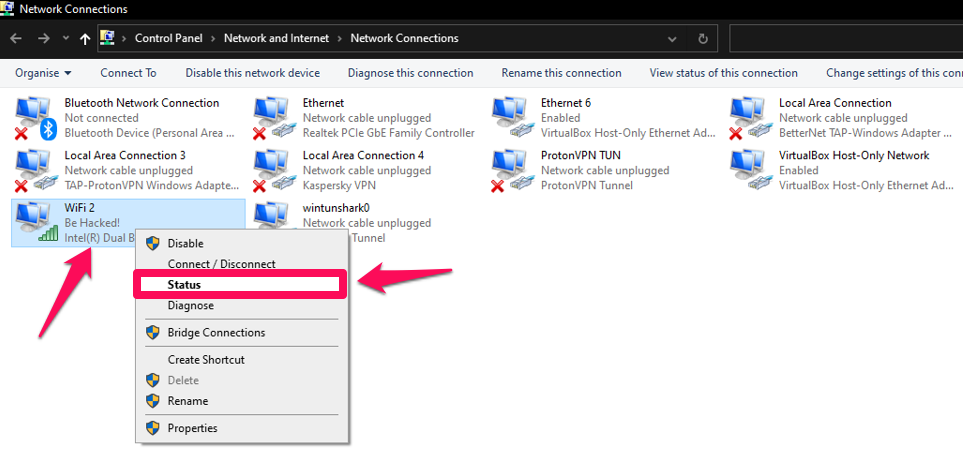The image size is (963, 455).
Task: Select the Local Area Connection BetterNet icon
Action: pos(751,119)
